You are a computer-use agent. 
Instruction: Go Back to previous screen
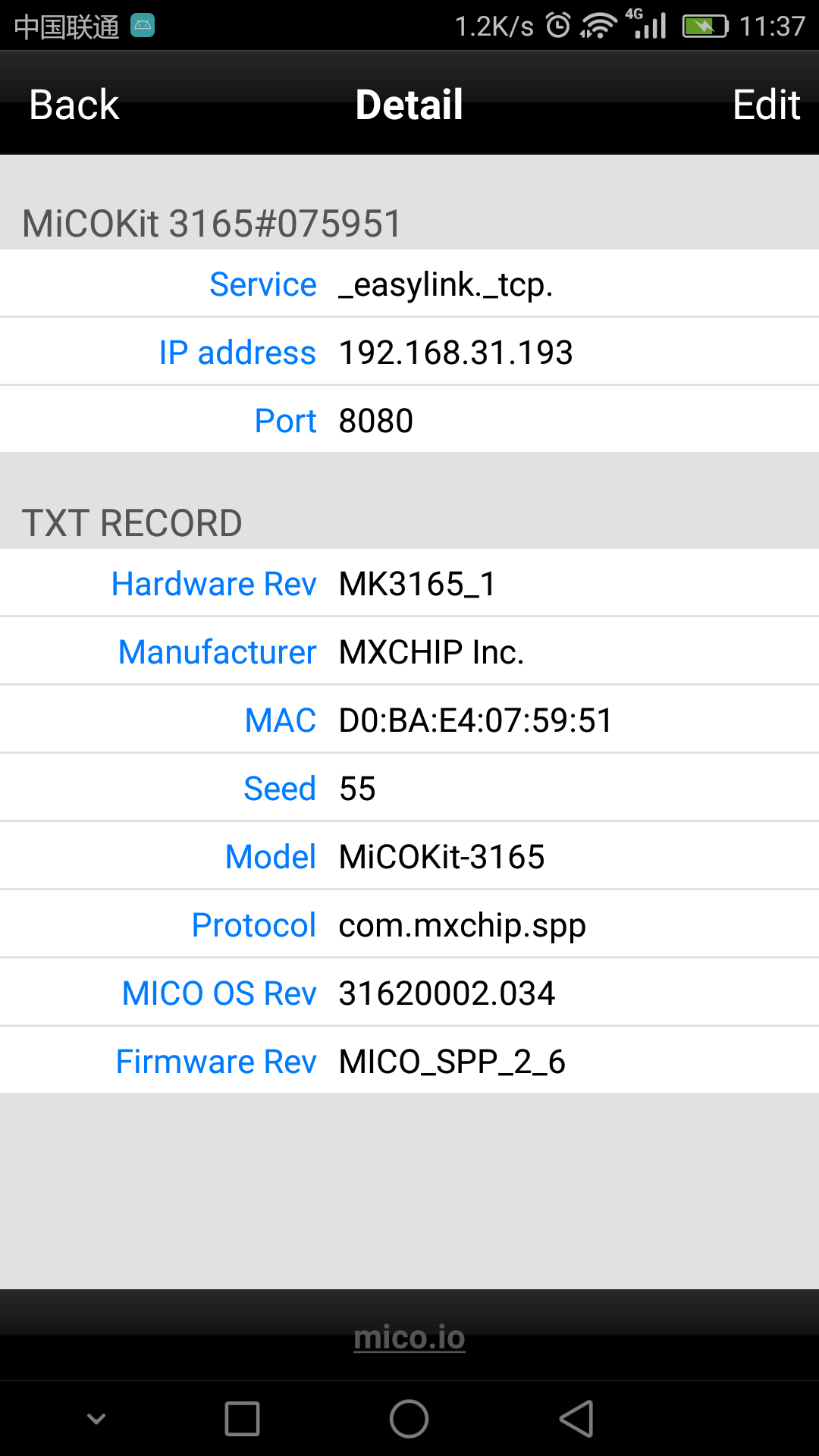74,104
